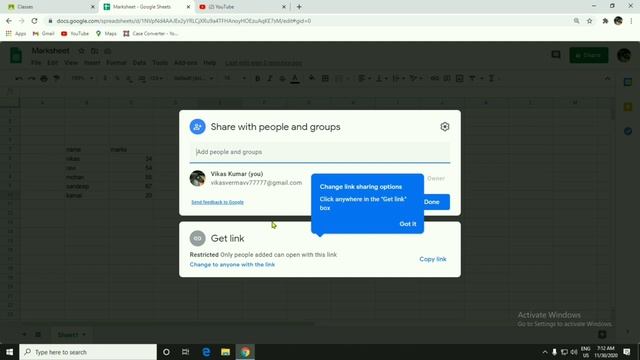Click the zoom magnifier icon in address bar
The image size is (640, 360).
pyautogui.click(x=576, y=21)
